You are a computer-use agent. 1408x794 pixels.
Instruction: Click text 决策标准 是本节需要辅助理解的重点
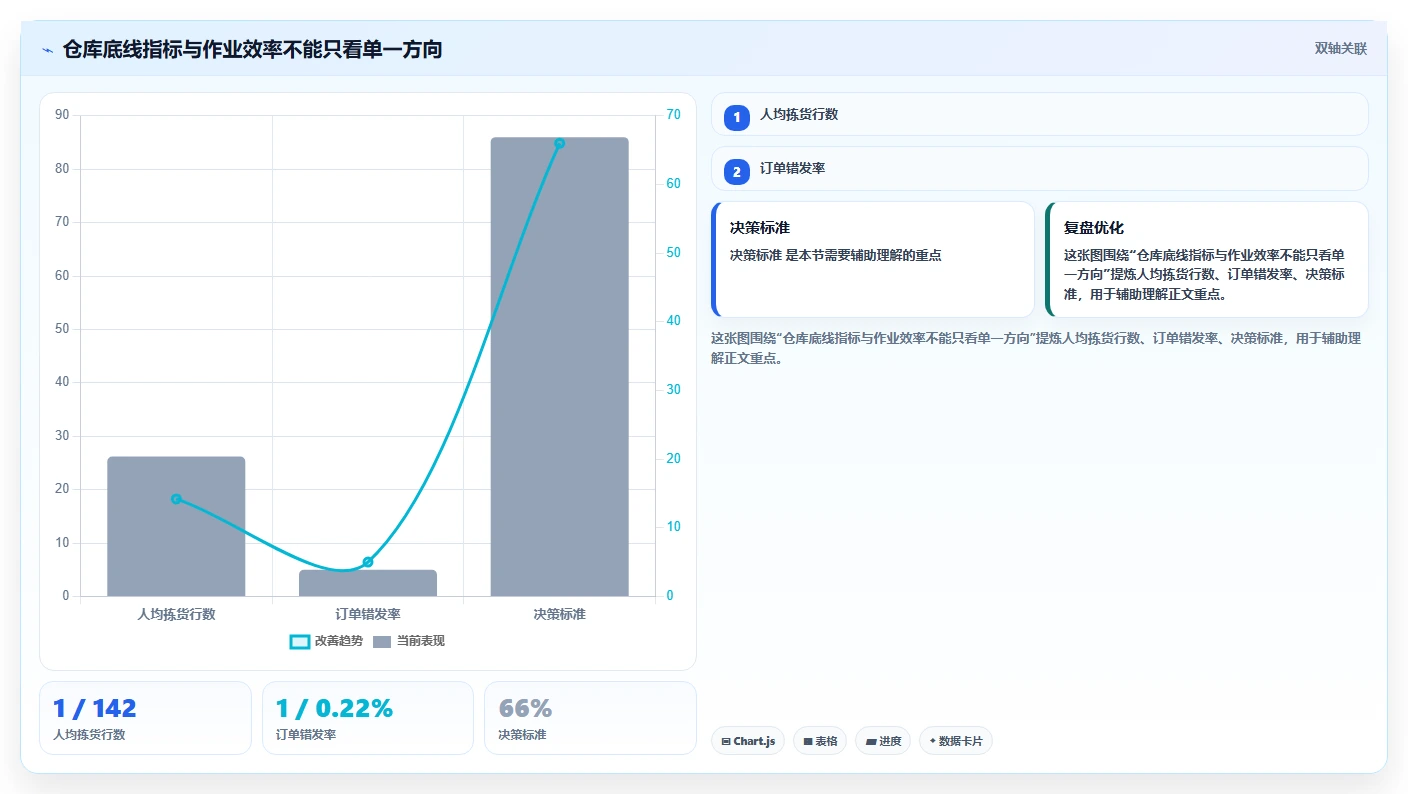pos(836,255)
